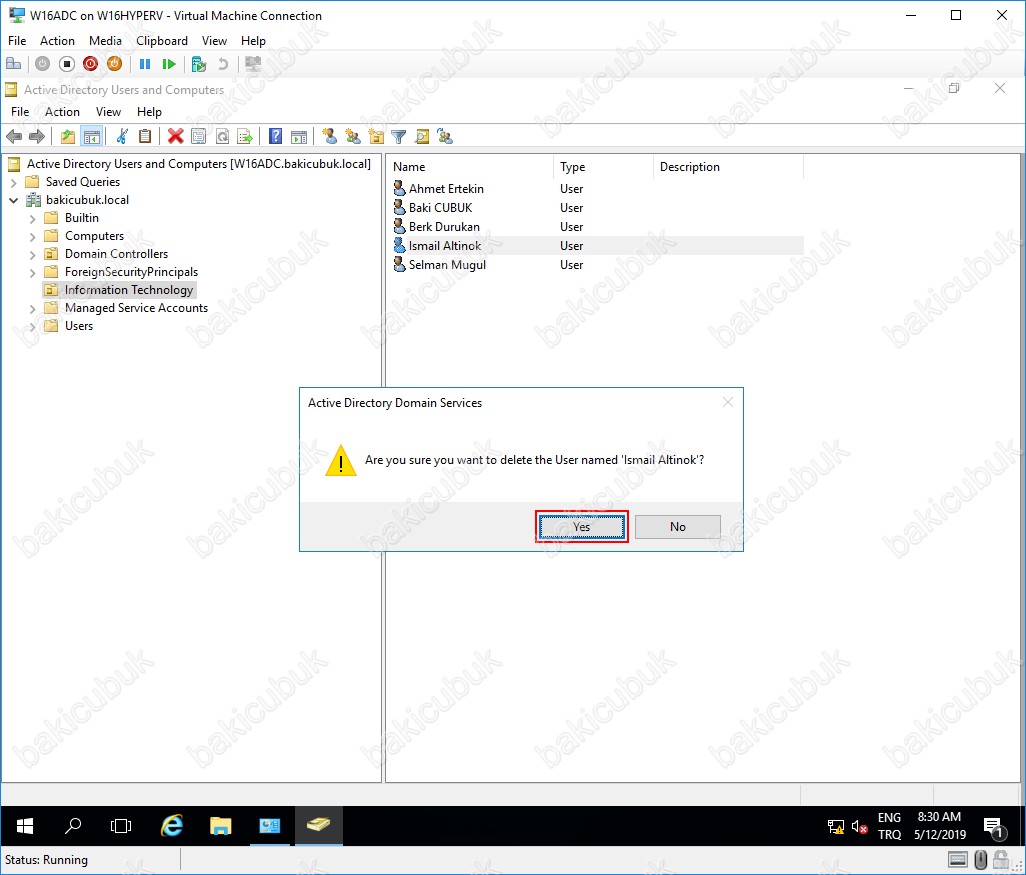This screenshot has width=1026, height=875.
Task: Open the ADUC window's Action menu
Action: point(62,112)
